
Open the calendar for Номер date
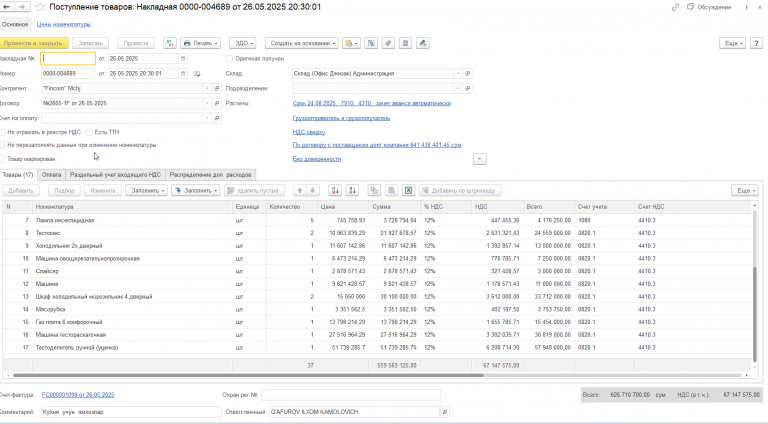183,73
